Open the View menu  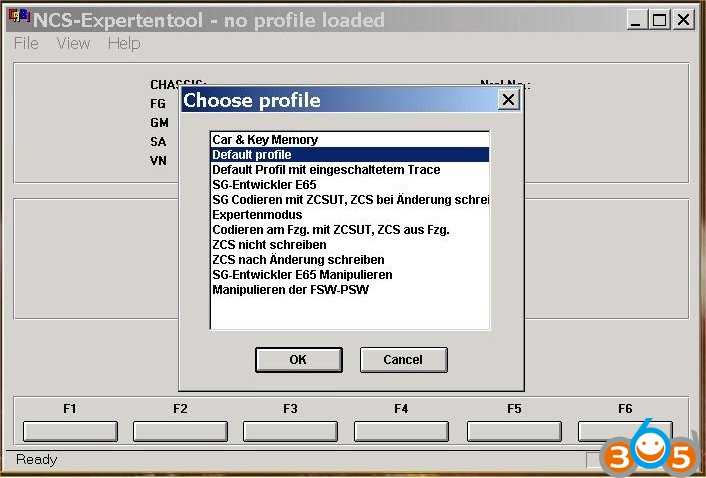tap(73, 43)
